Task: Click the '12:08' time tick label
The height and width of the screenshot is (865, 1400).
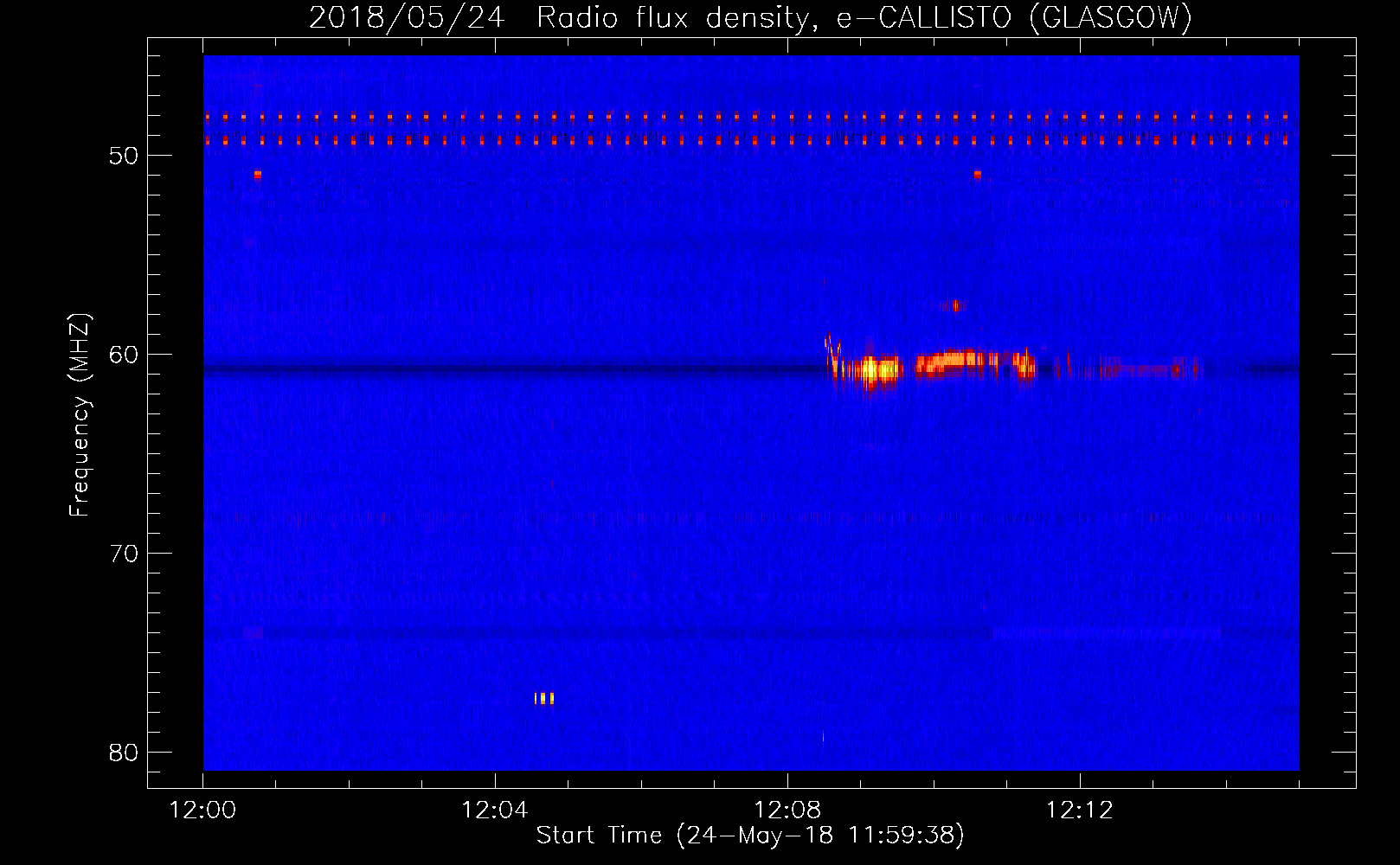Action: 787,811
